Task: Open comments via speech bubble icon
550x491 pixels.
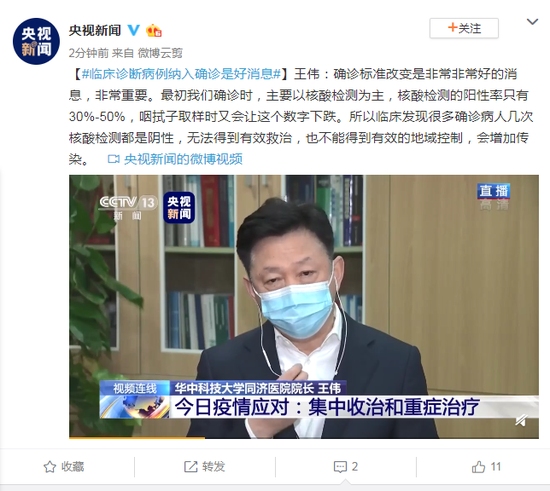Action: (x=340, y=467)
